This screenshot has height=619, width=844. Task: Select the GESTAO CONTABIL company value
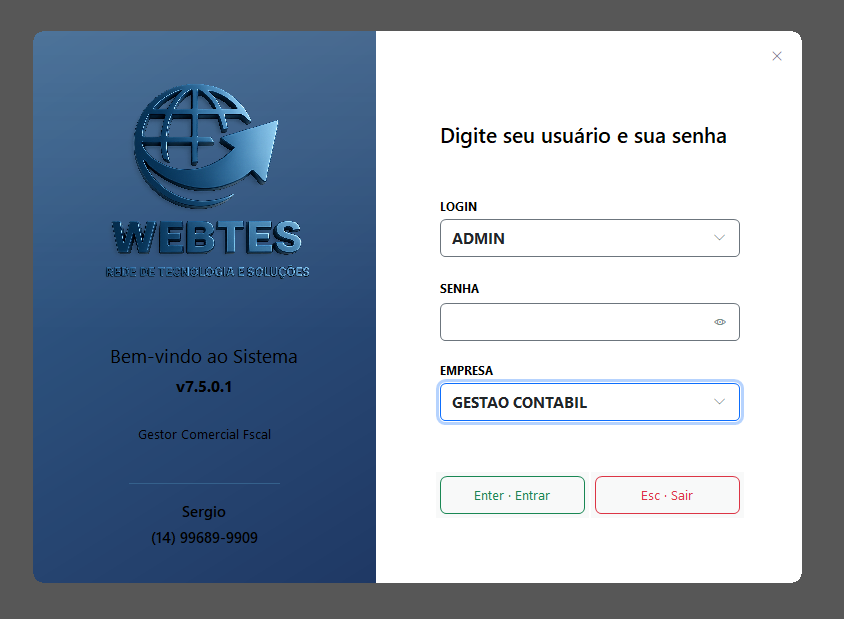[519, 403]
